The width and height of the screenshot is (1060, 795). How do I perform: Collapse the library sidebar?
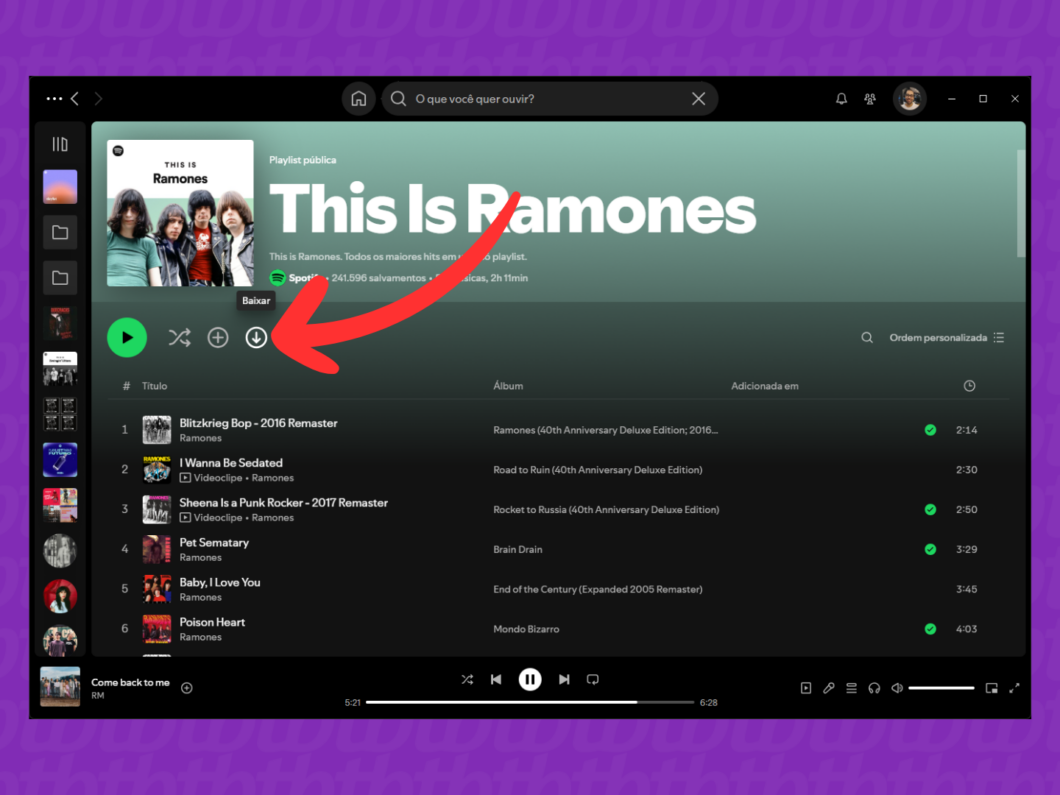[x=60, y=143]
